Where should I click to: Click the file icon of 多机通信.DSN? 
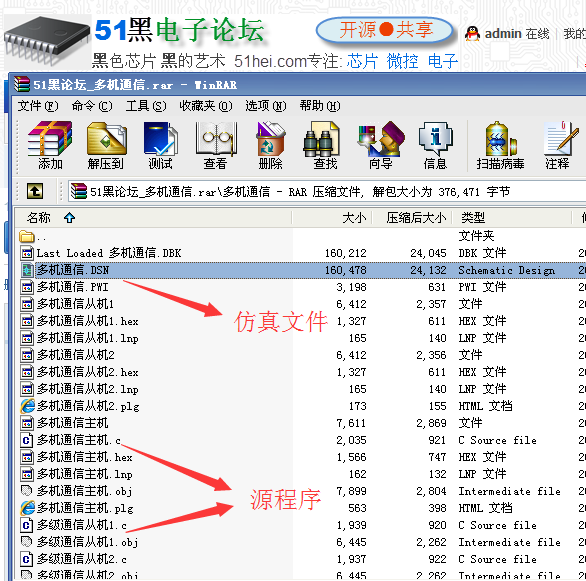point(27,270)
